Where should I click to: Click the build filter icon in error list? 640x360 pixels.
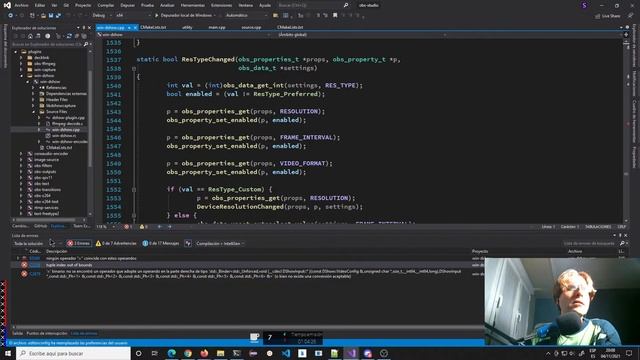point(188,243)
